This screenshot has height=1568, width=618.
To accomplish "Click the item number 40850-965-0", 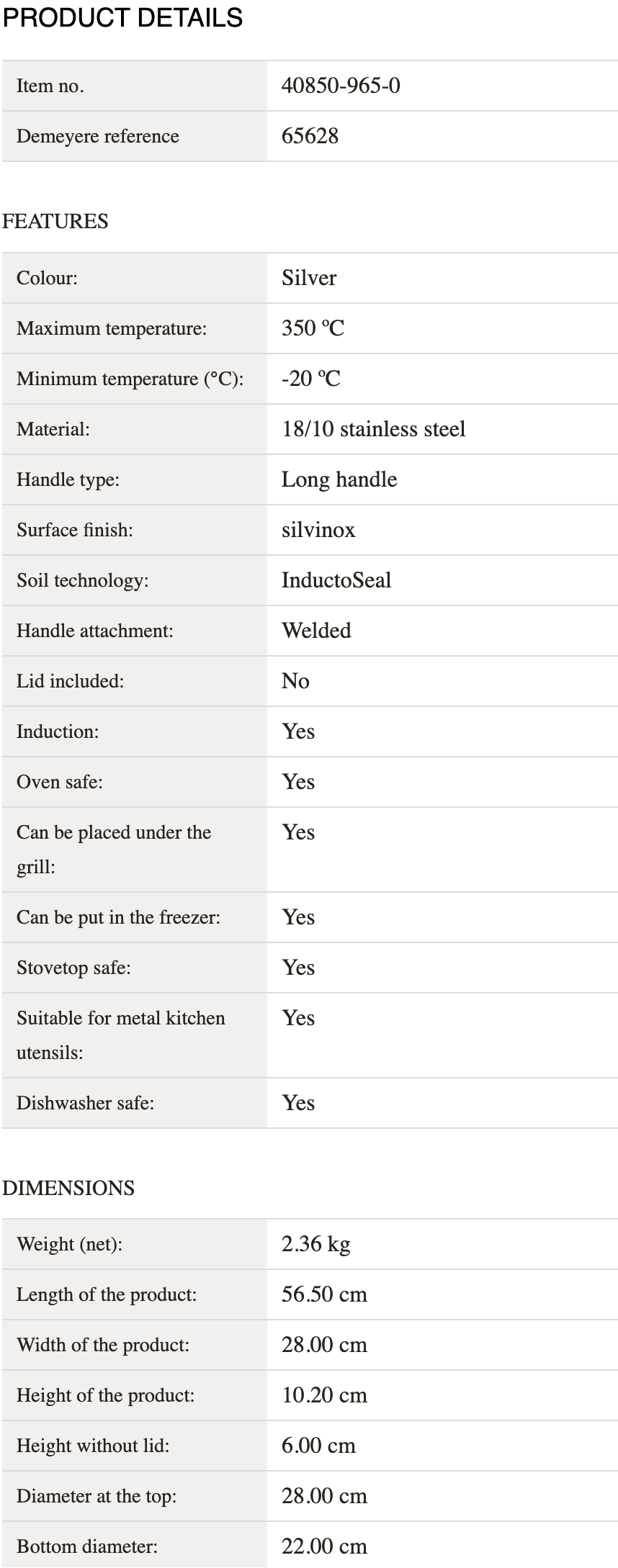I will (x=341, y=86).
